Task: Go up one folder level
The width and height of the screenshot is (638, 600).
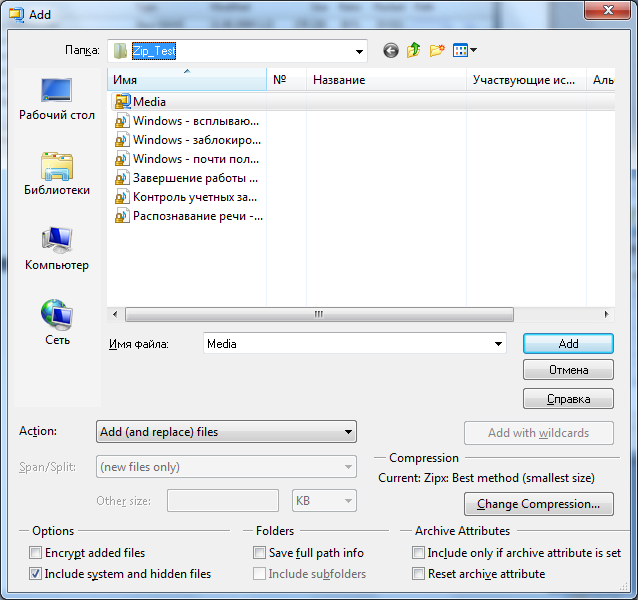Action: 413,50
